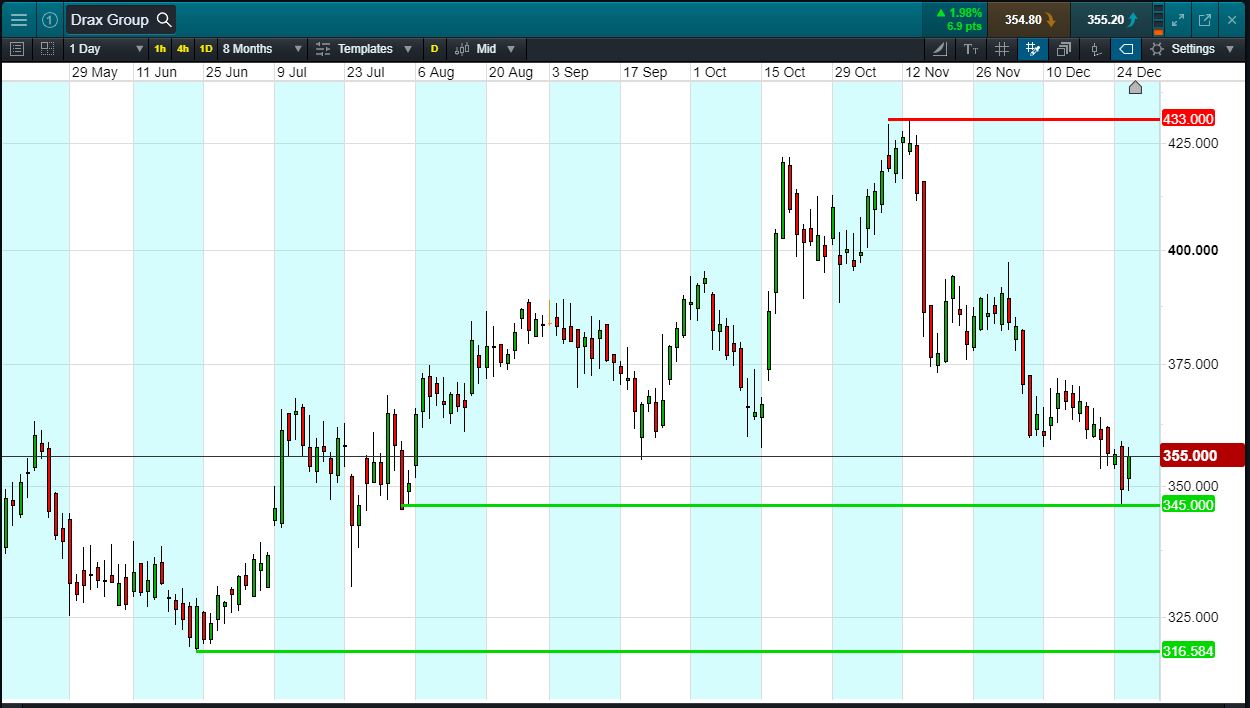Search for an instrument via Drax Group box

coord(121,19)
